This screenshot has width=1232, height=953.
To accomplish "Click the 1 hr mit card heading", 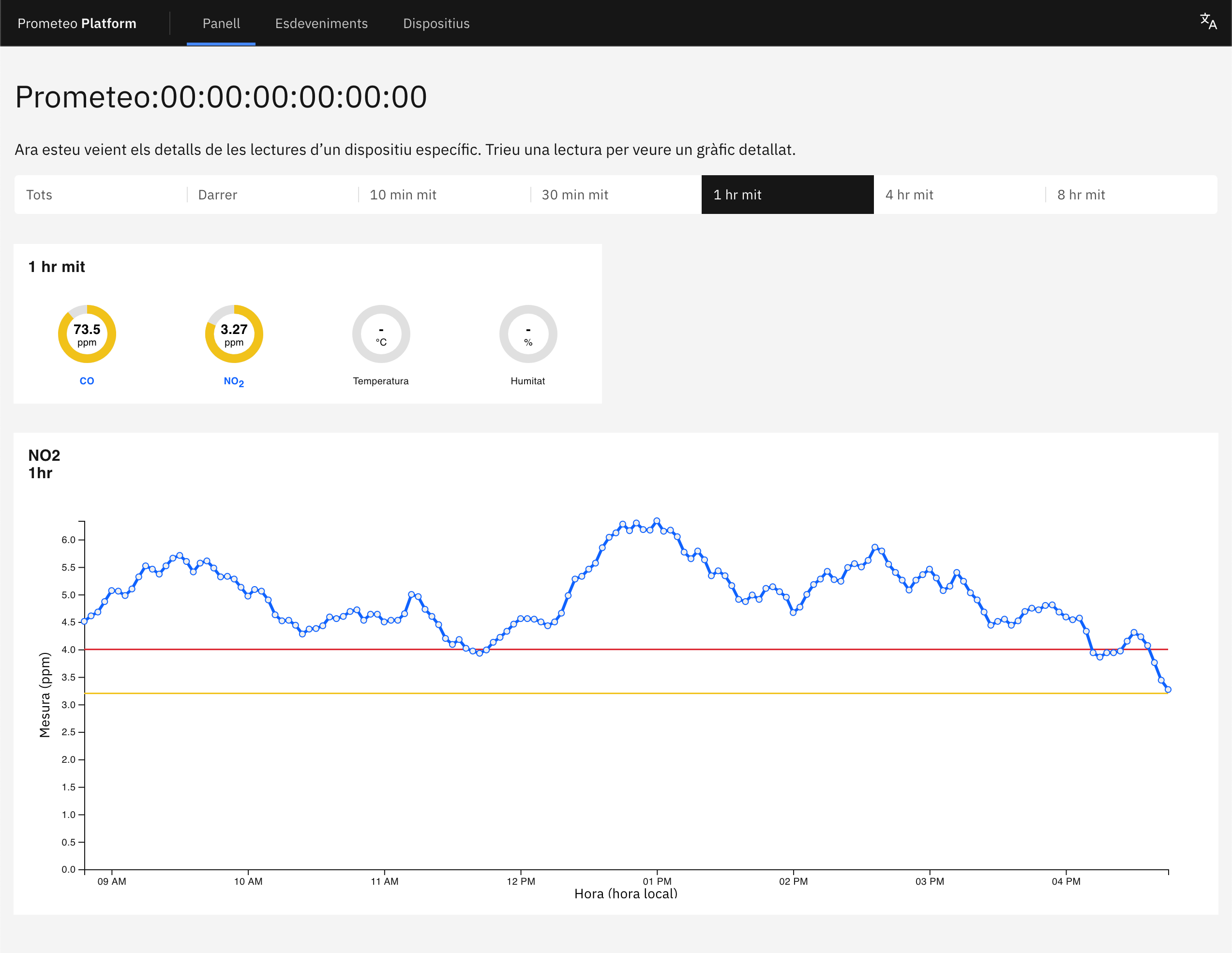I will (57, 267).
